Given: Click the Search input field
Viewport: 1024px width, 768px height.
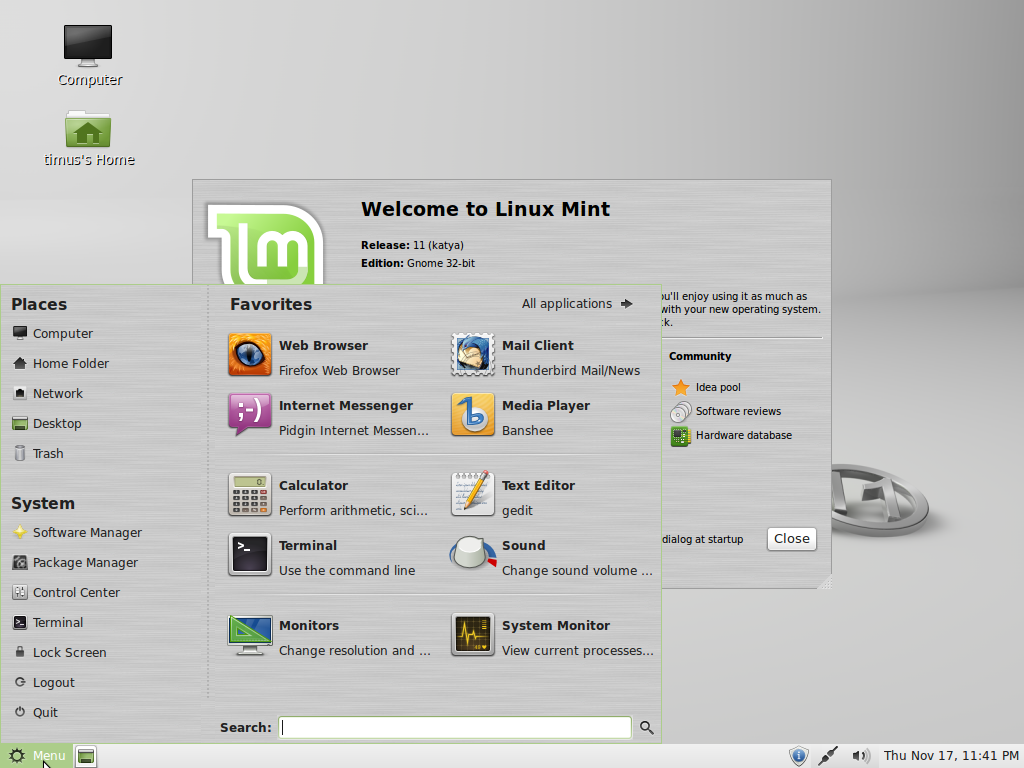Looking at the screenshot, I should [x=455, y=728].
